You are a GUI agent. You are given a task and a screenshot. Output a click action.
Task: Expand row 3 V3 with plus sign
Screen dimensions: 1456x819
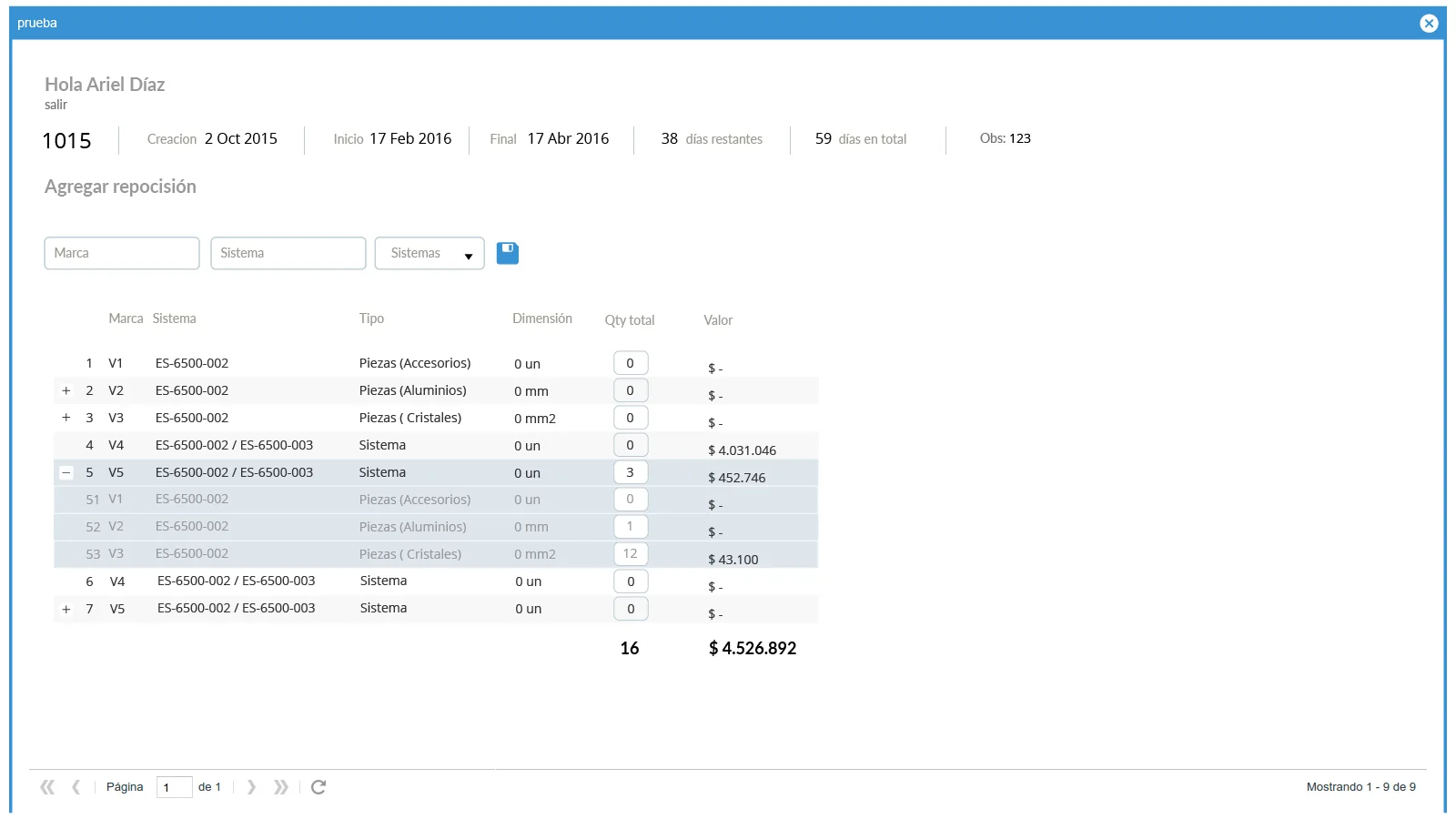point(66,418)
